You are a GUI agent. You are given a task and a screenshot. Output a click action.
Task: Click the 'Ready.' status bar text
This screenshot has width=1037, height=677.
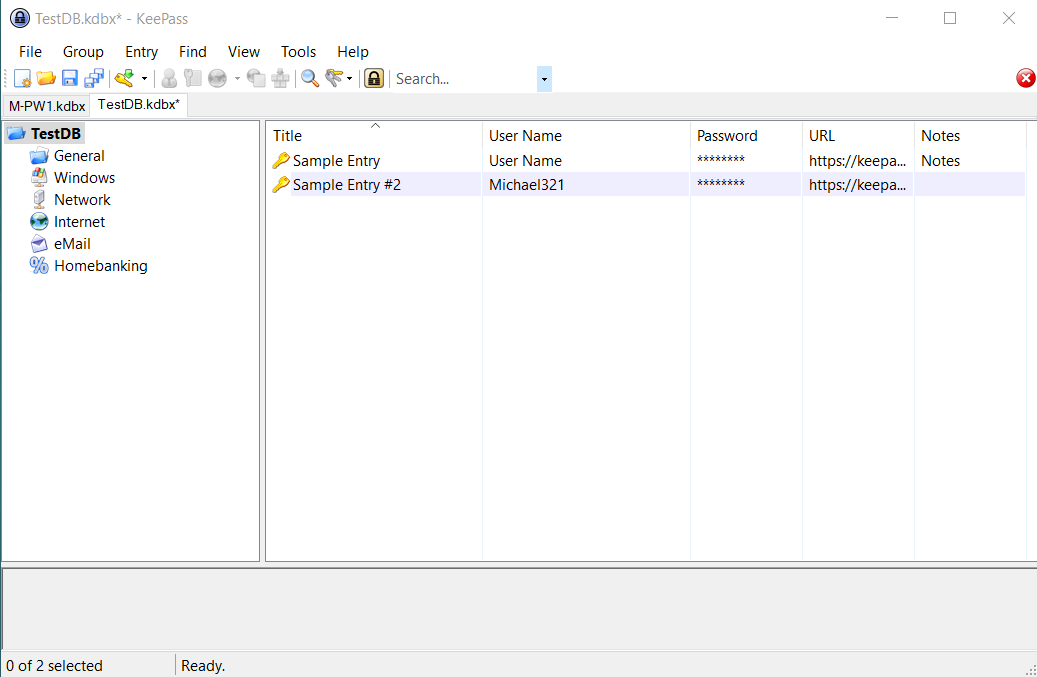[203, 666]
